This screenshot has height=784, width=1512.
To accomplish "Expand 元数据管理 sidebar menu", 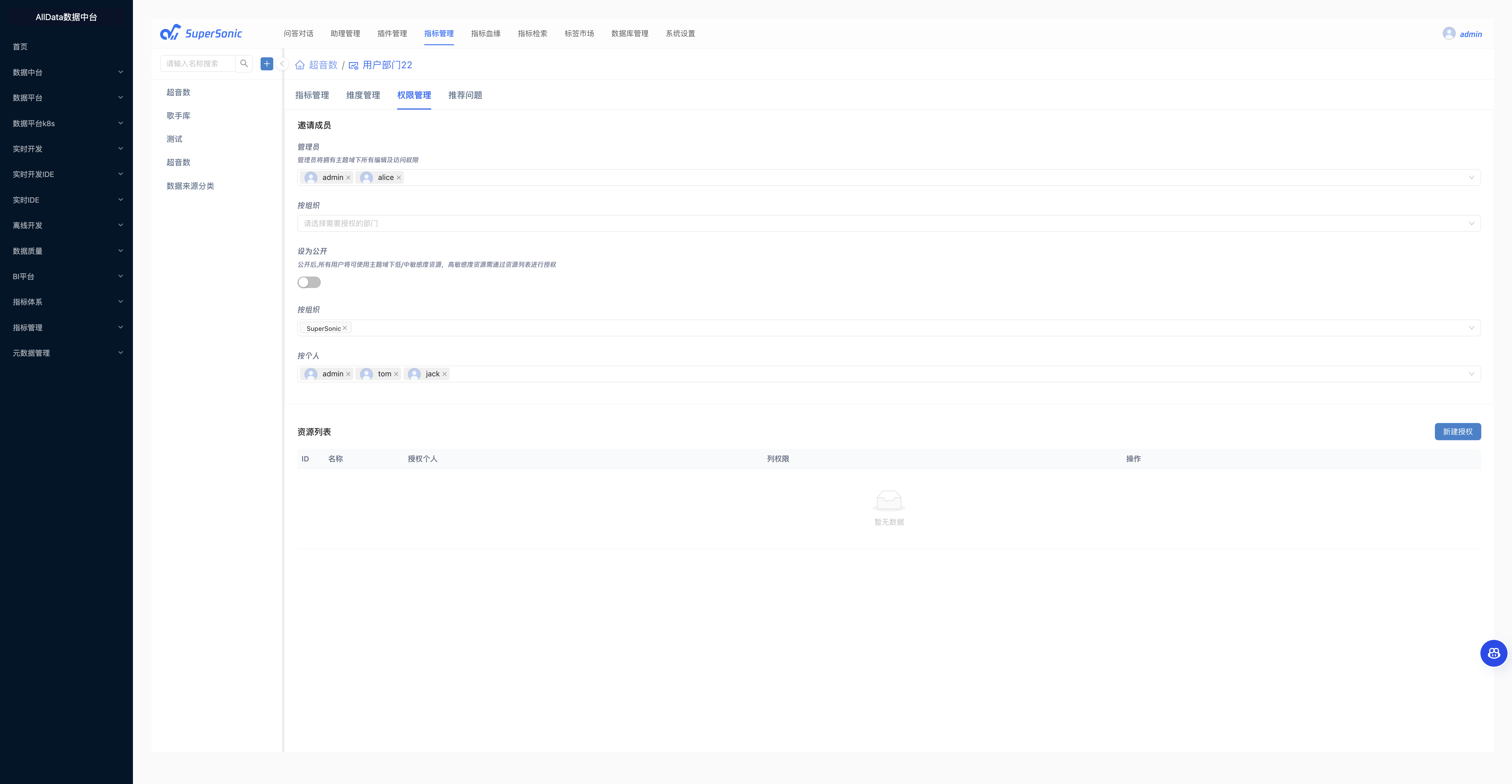I will (x=66, y=353).
